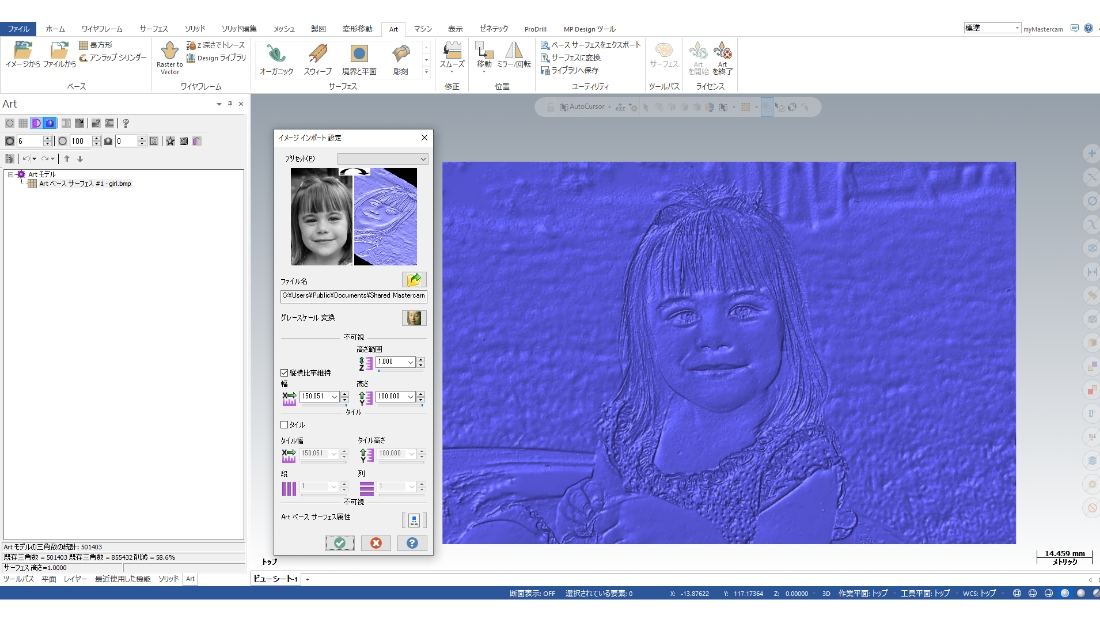Click the Artベースサーフェス属性 icon button
This screenshot has width=1100, height=620.
414,520
